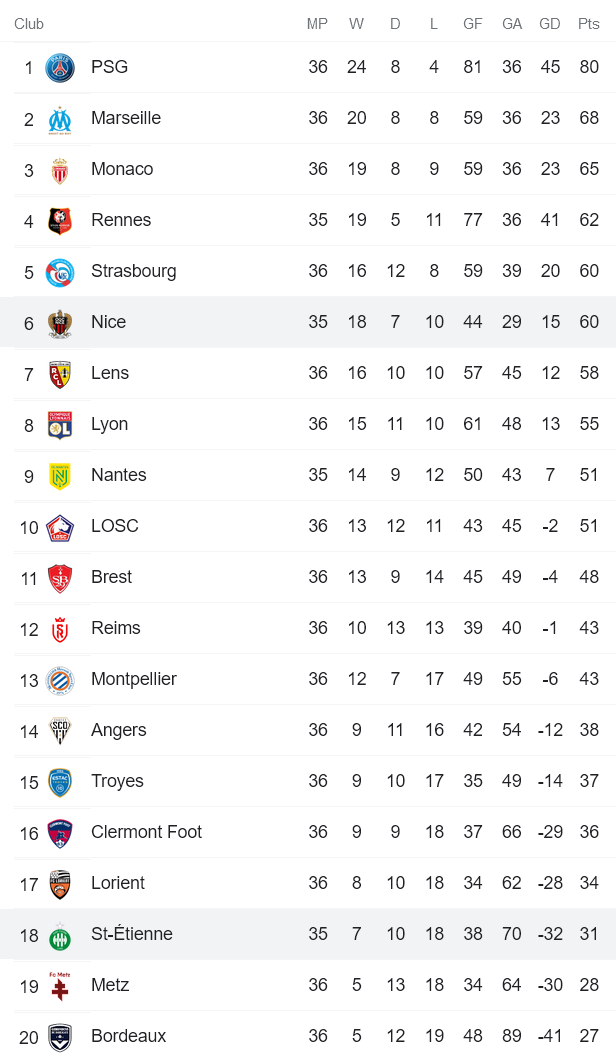Screen dimensions: 616x1063
Task: Click the Bordeaux club crest
Action: pos(60,1037)
